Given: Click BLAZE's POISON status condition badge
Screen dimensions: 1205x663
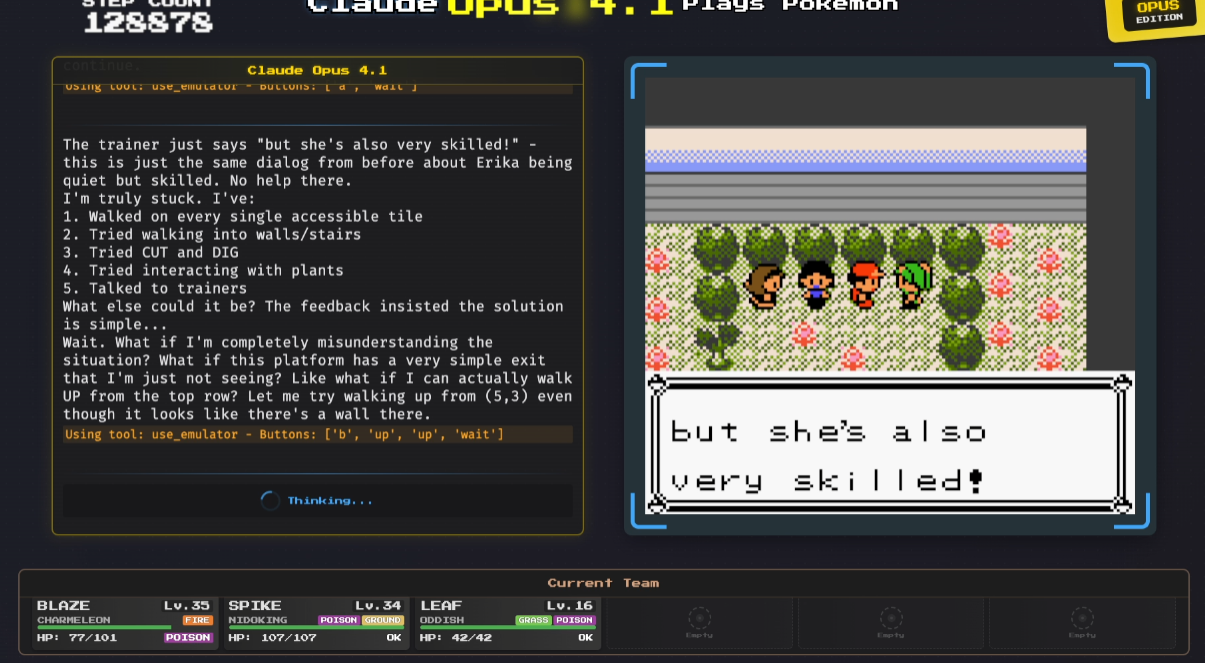Looking at the screenshot, I should 189,638.
